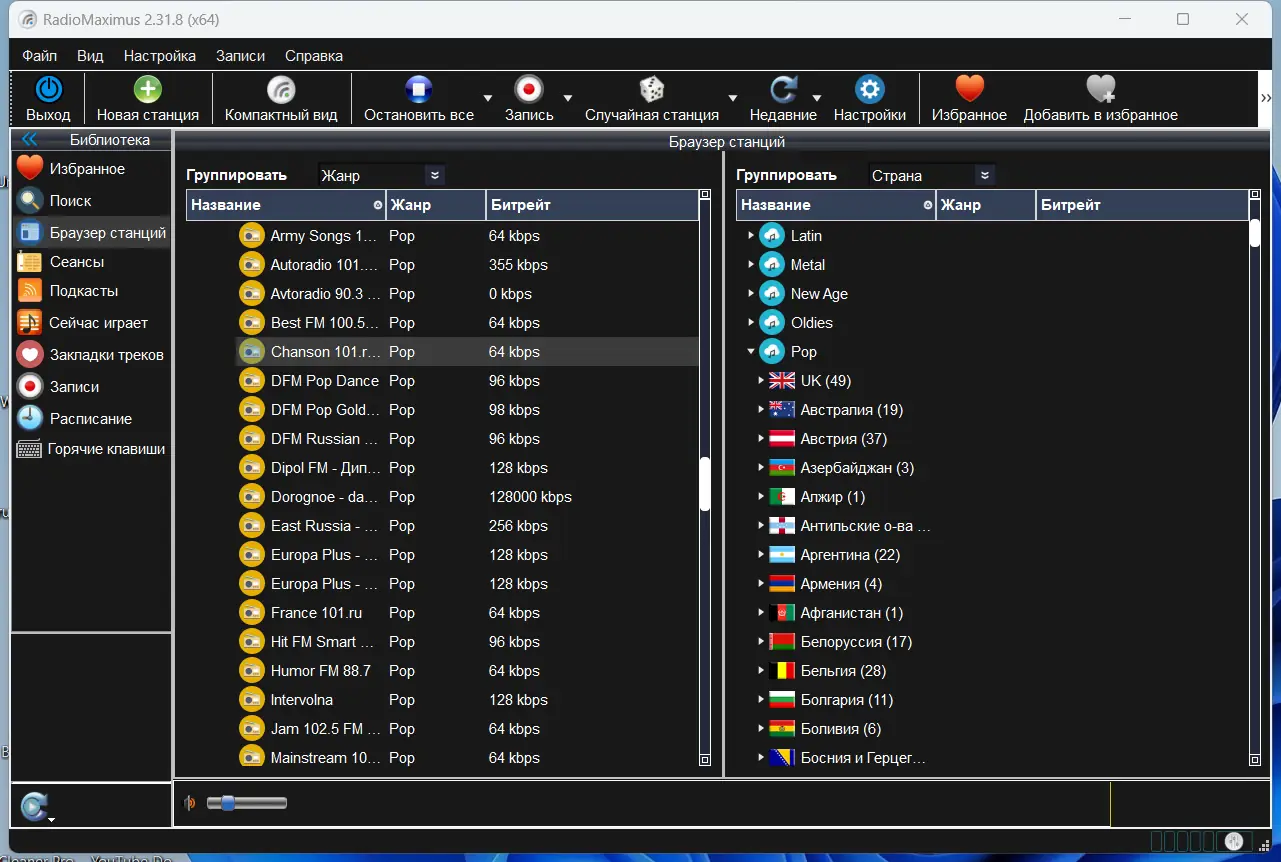This screenshot has height=862, width=1281.
Task: Click the Название header in the right panel
Action: click(x=836, y=205)
